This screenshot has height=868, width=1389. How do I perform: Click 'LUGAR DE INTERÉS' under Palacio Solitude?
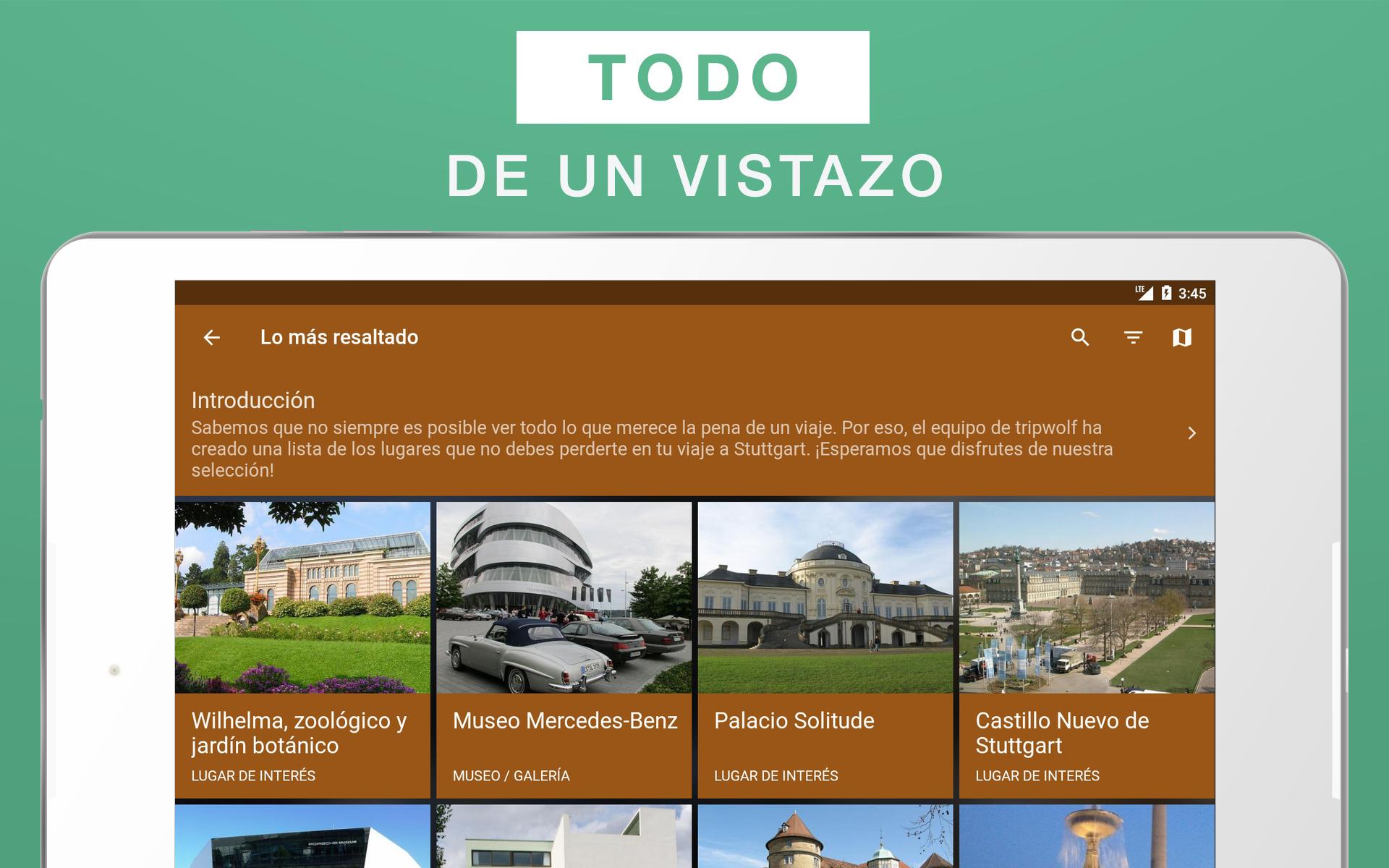[776, 775]
